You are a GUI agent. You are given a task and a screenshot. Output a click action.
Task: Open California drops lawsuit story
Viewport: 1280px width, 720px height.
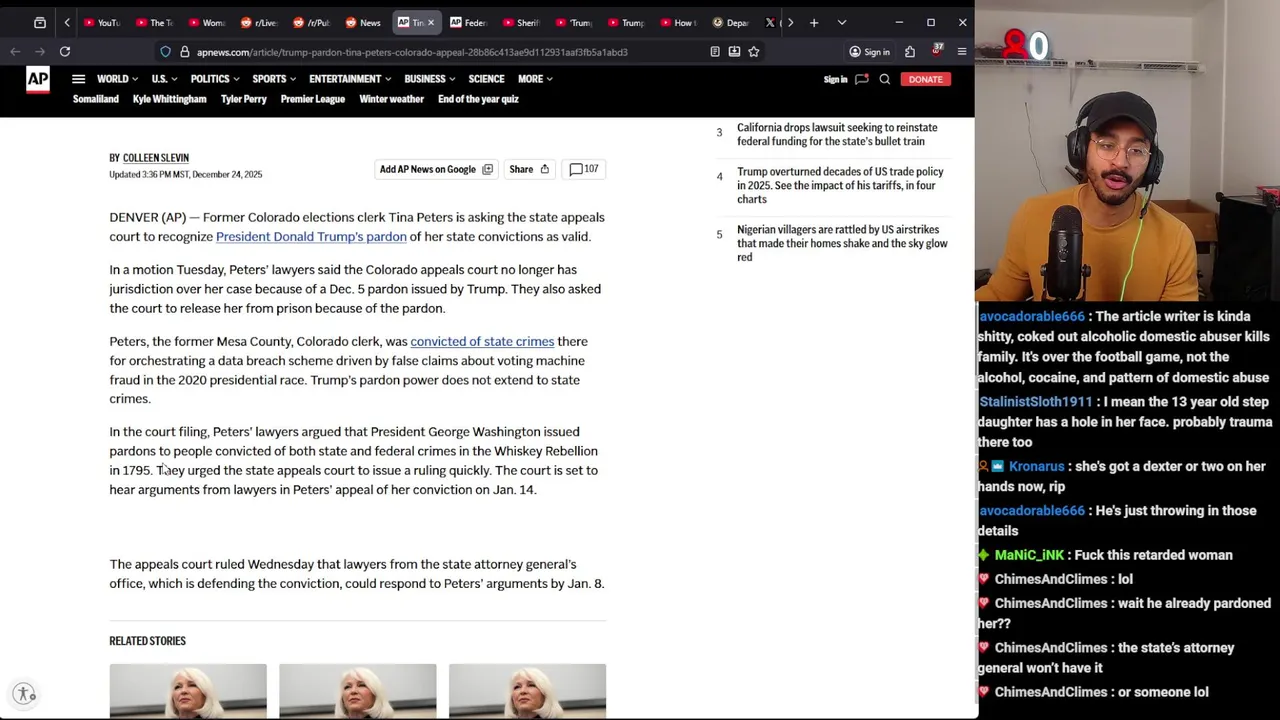tap(837, 135)
